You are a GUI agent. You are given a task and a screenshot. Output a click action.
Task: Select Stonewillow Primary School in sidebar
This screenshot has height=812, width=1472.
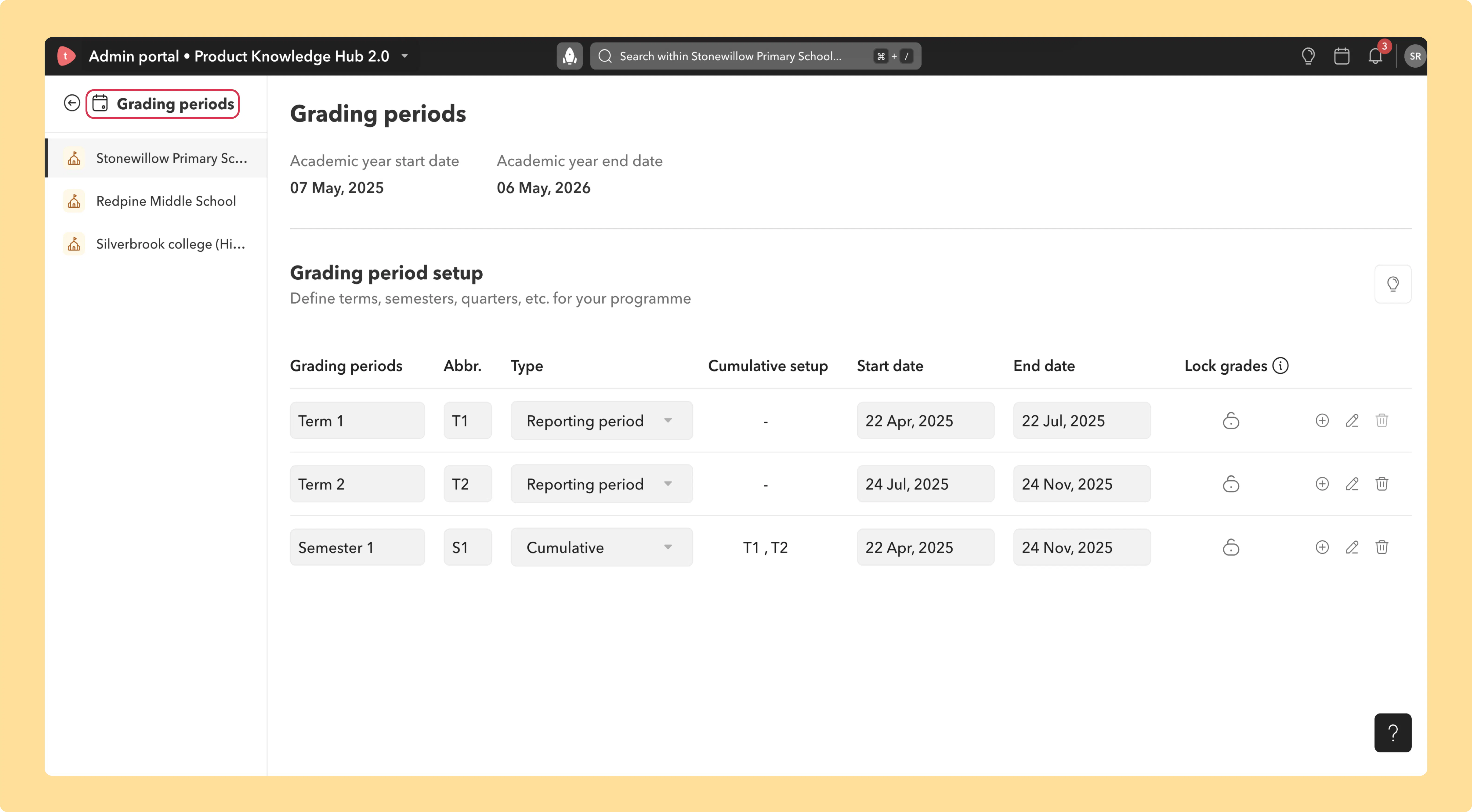(x=156, y=158)
